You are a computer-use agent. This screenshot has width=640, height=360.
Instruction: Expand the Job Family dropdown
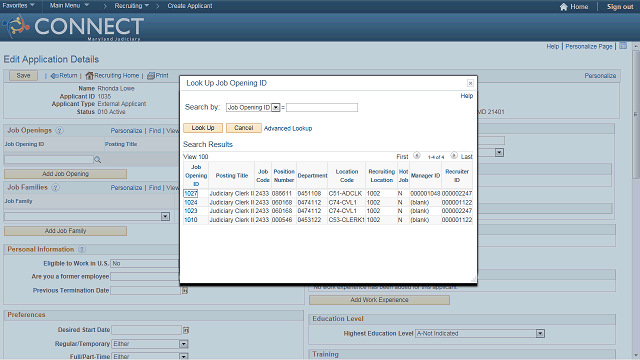pyautogui.click(x=165, y=216)
